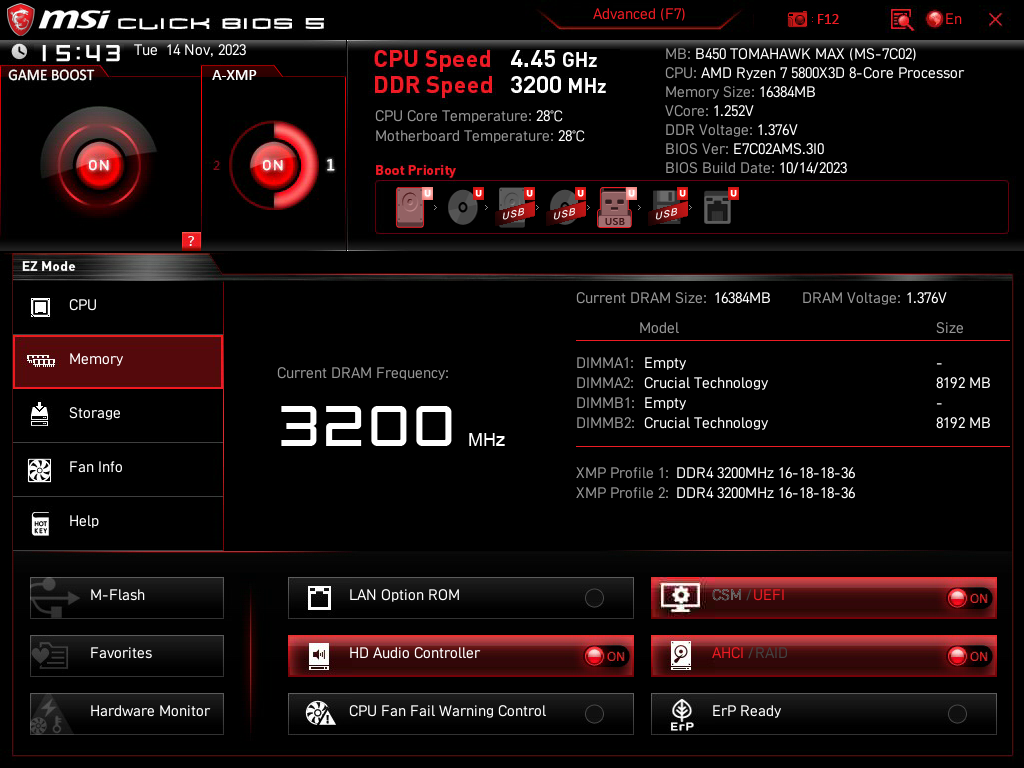Select USB hard disk boot device
This screenshot has width=1024, height=768.
(x=516, y=207)
